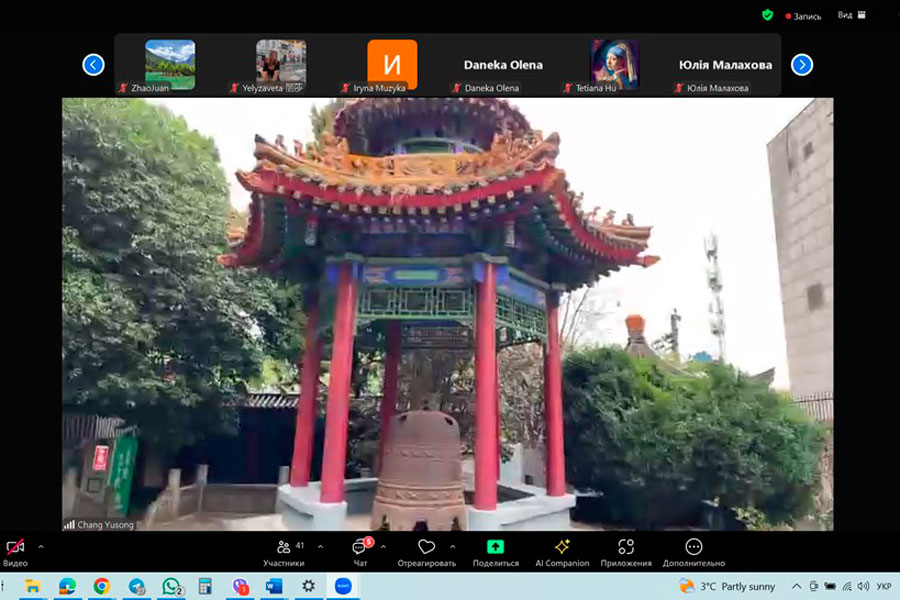Open the Чат chat panel
Image resolution: width=900 pixels, height=600 pixels.
360,548
